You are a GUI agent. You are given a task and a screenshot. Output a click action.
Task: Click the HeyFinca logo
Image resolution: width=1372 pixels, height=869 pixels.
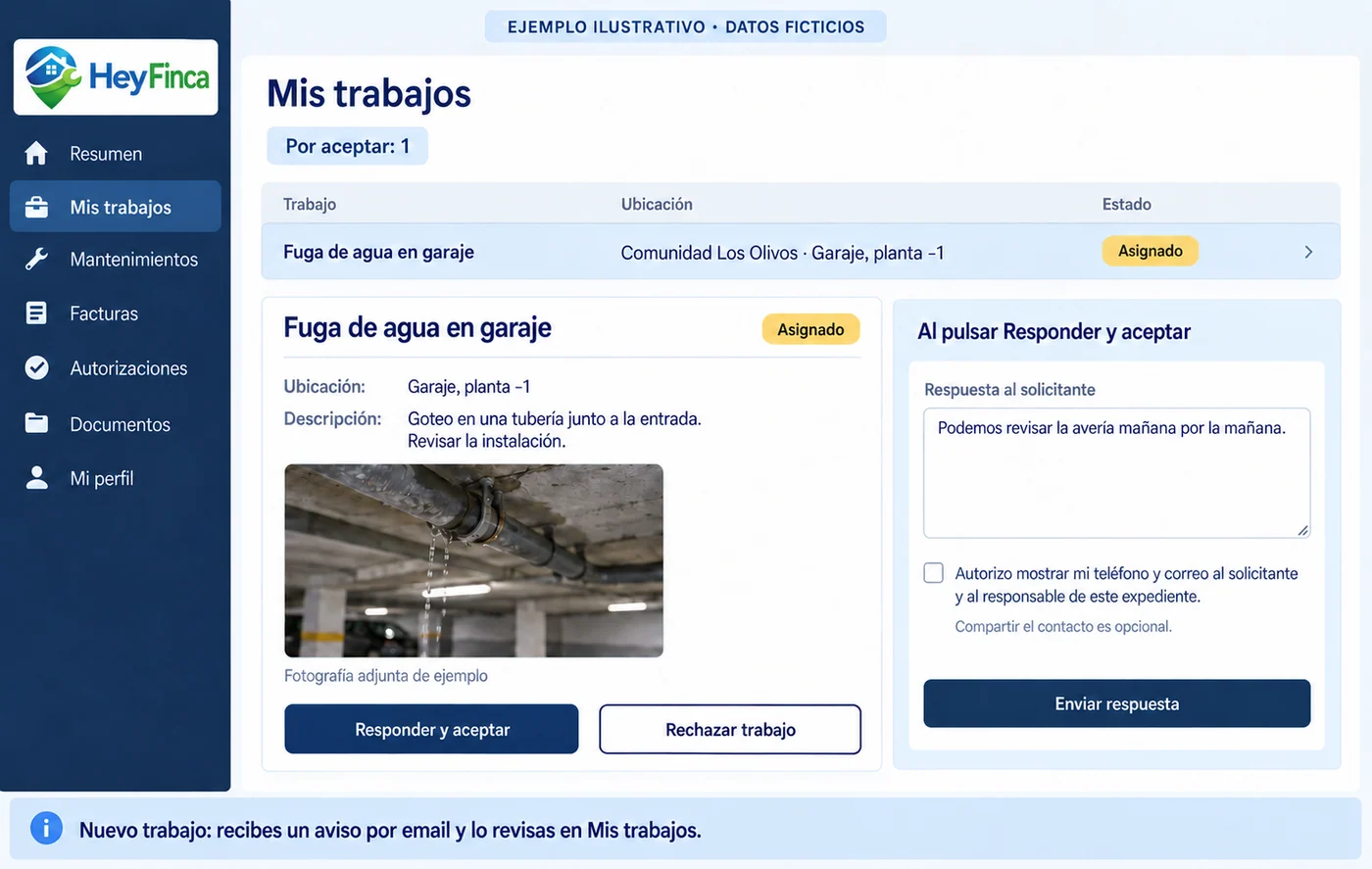tap(116, 77)
